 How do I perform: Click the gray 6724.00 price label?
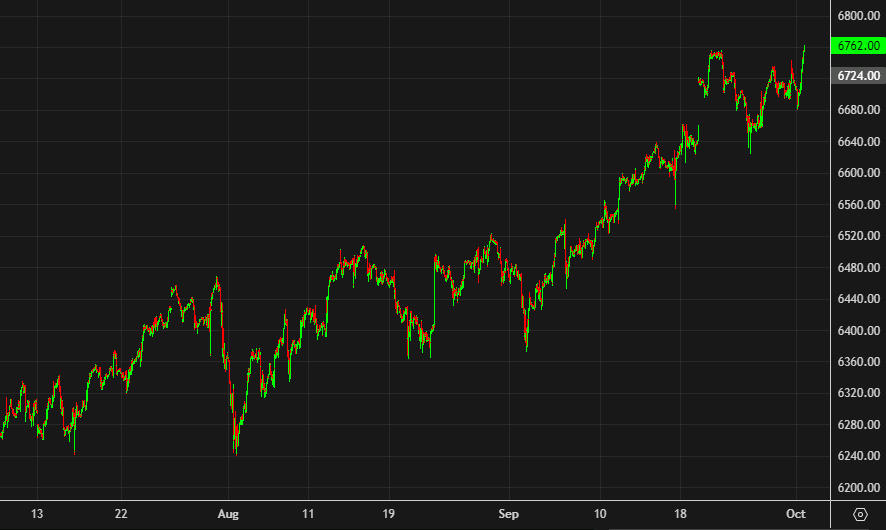[858, 76]
